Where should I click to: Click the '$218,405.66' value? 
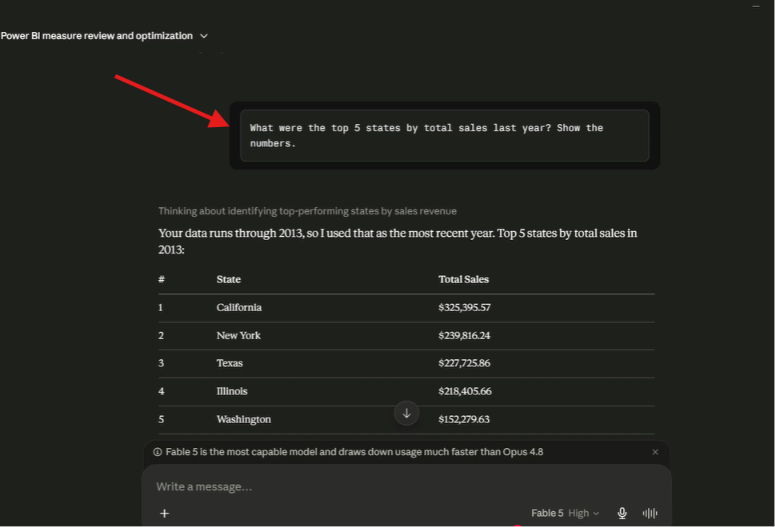coord(465,391)
